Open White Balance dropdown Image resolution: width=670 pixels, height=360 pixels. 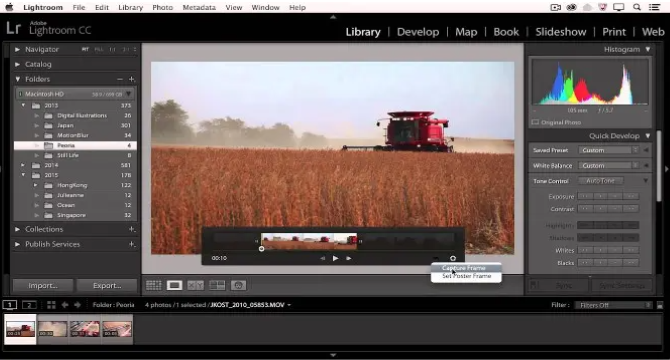(608, 166)
